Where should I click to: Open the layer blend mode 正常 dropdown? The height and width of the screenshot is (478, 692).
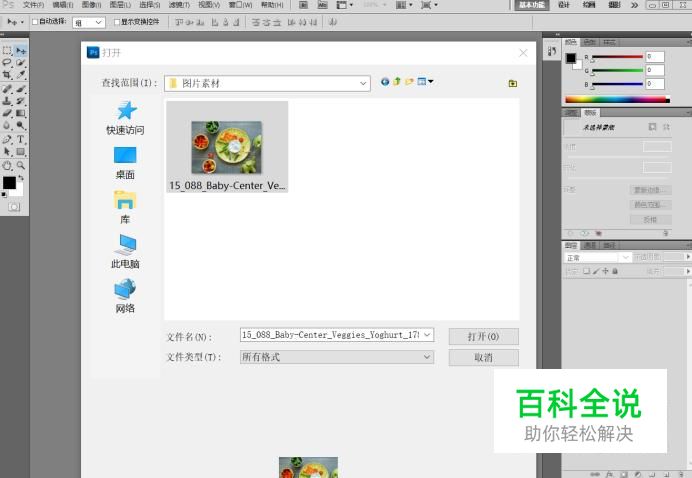pyautogui.click(x=598, y=257)
